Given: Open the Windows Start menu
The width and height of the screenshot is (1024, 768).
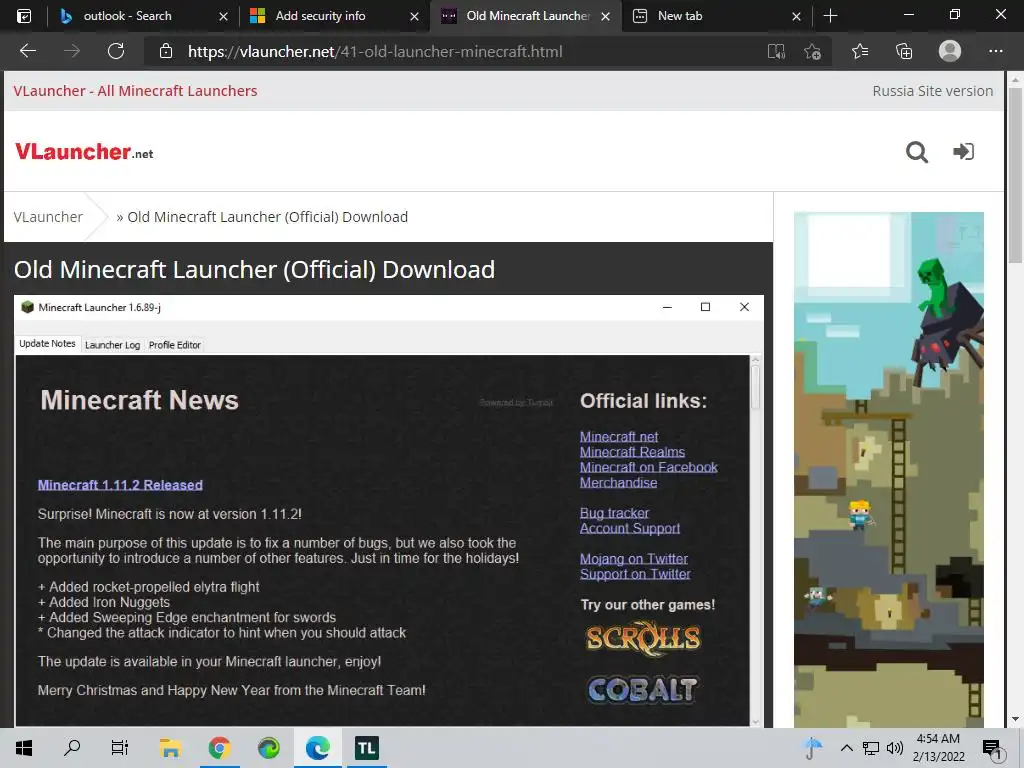Looking at the screenshot, I should pyautogui.click(x=24, y=748).
